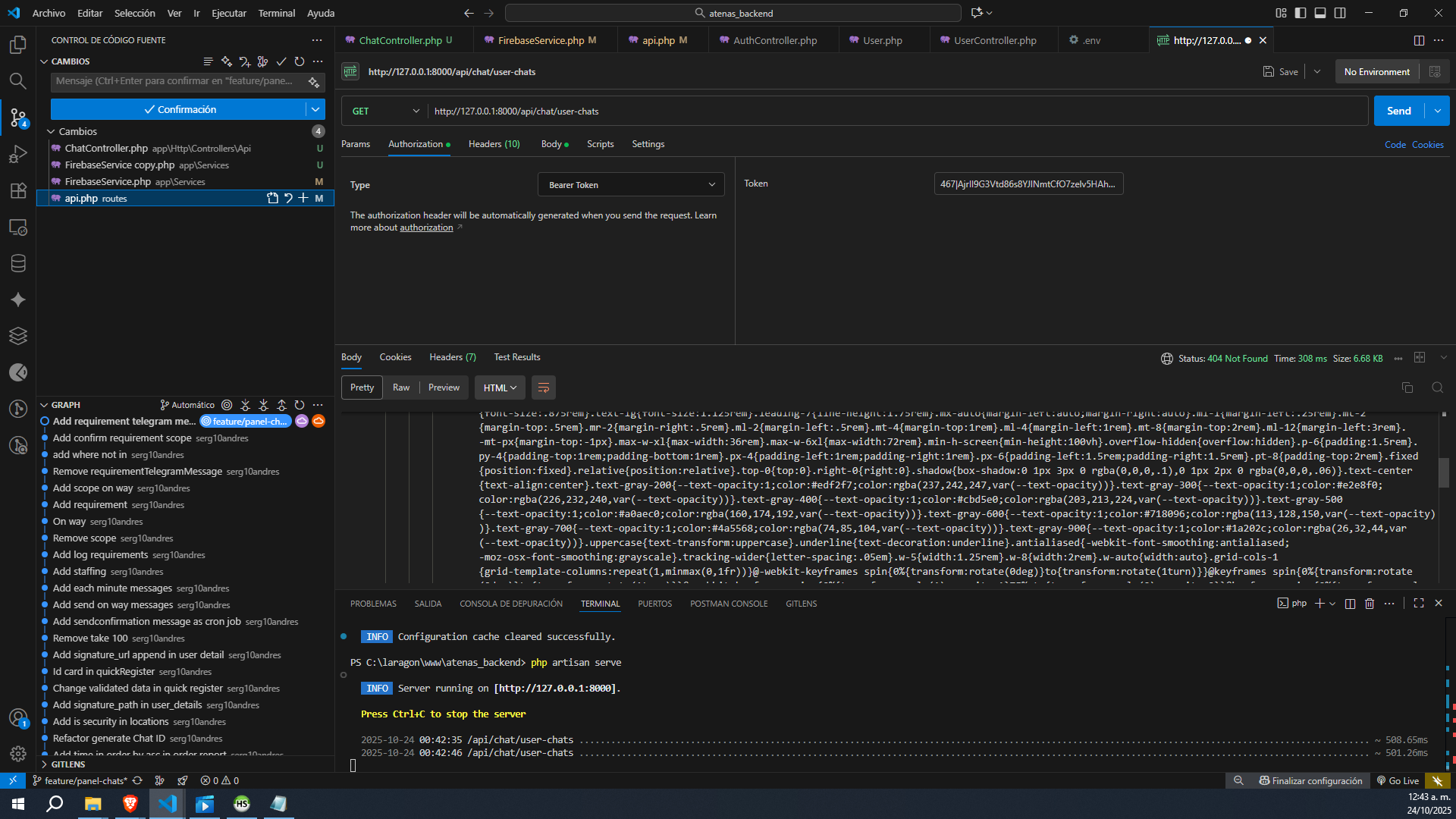1456x819 pixels.
Task: Open the authorization documentation link
Action: pyautogui.click(x=426, y=227)
